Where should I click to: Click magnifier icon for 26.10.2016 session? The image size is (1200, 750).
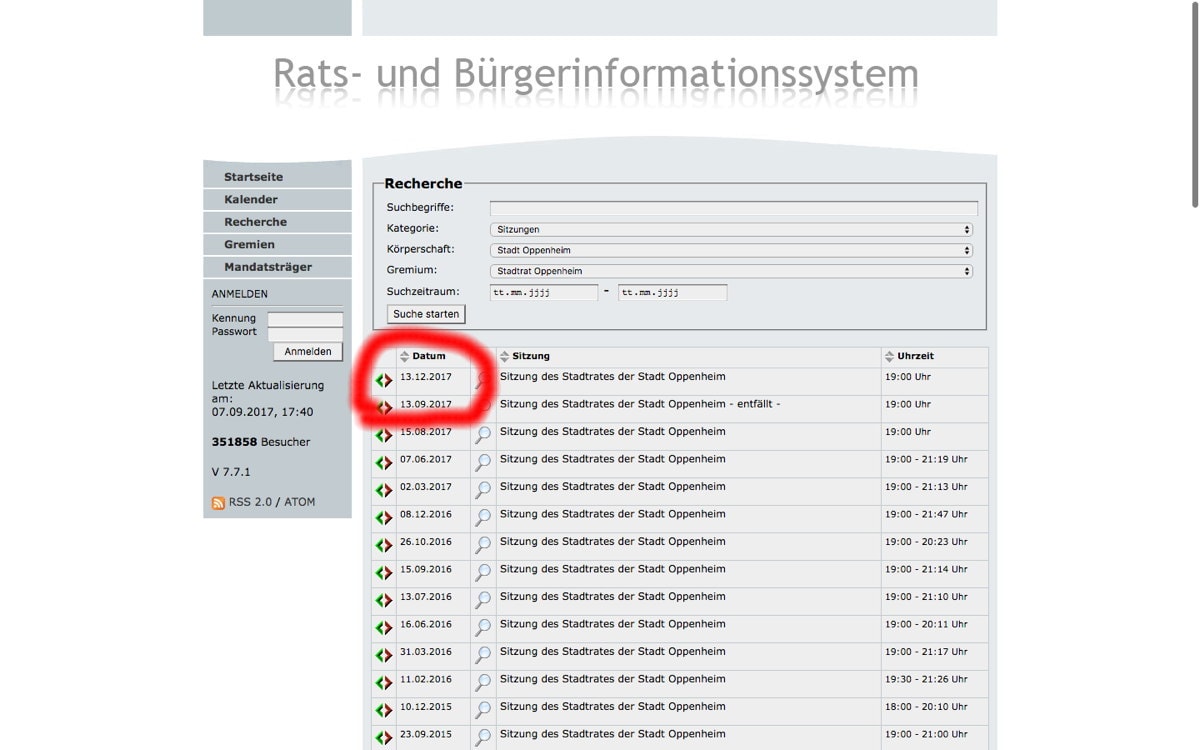point(483,545)
